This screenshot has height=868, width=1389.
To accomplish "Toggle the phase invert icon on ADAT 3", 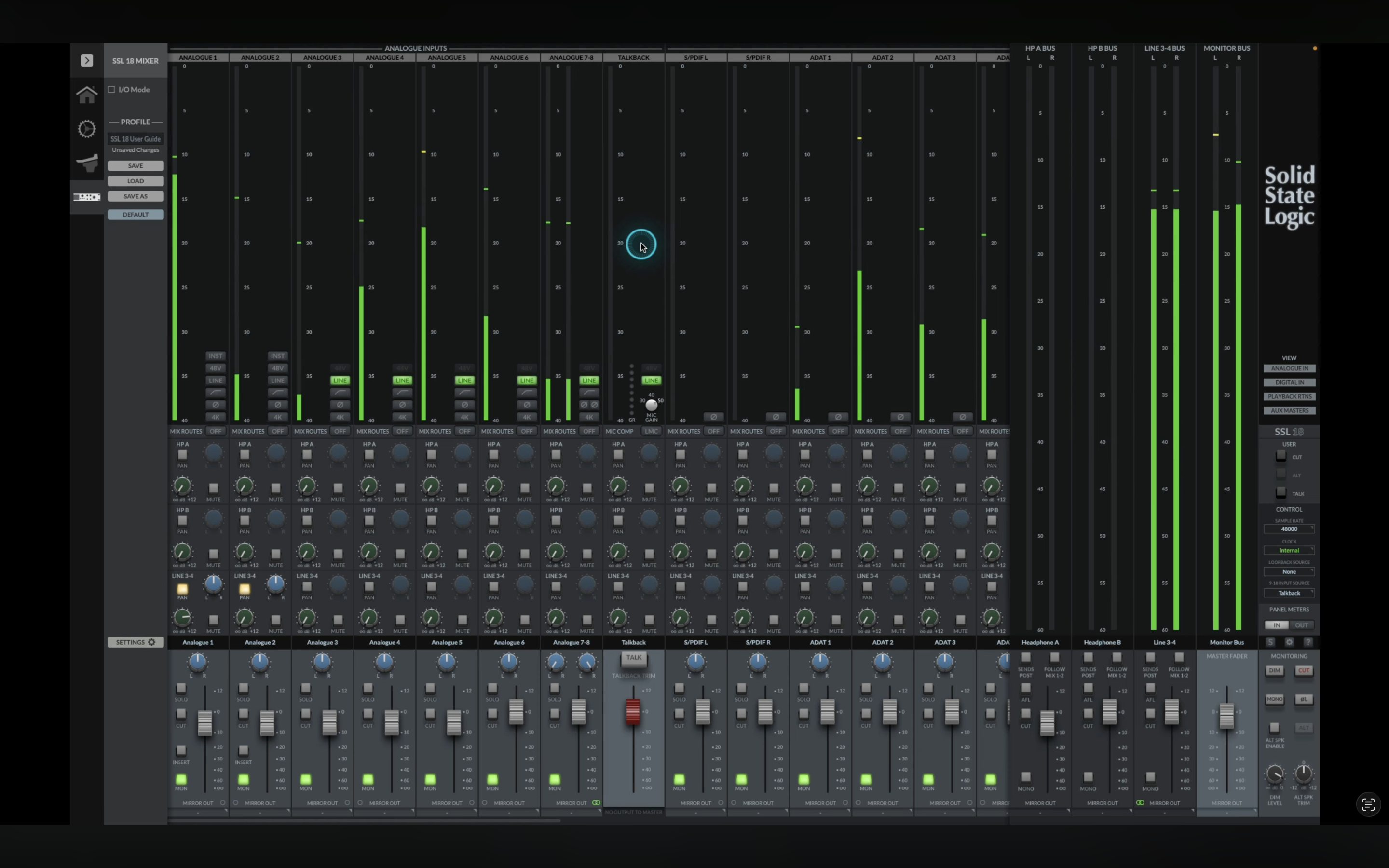I will pyautogui.click(x=963, y=417).
